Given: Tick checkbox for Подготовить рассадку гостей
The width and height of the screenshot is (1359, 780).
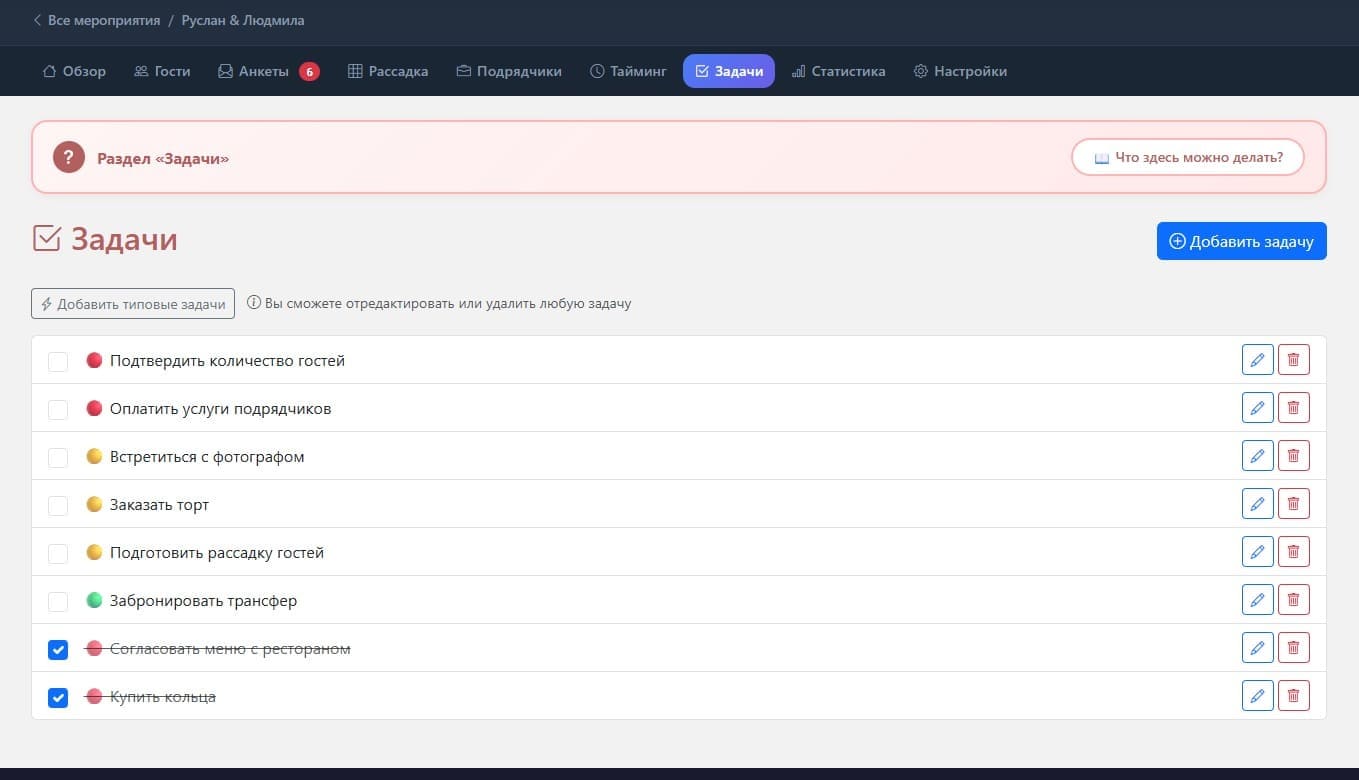Looking at the screenshot, I should point(58,553).
